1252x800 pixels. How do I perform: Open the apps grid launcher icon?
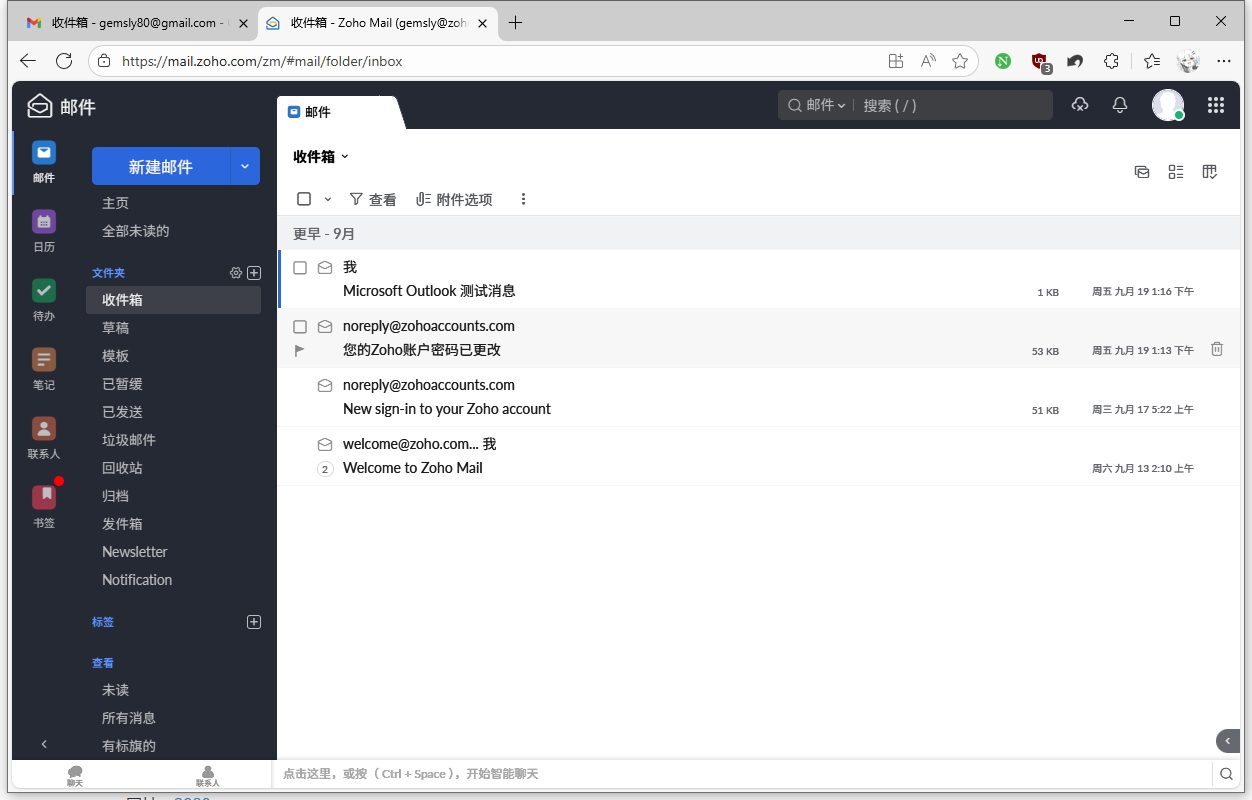click(x=1216, y=105)
